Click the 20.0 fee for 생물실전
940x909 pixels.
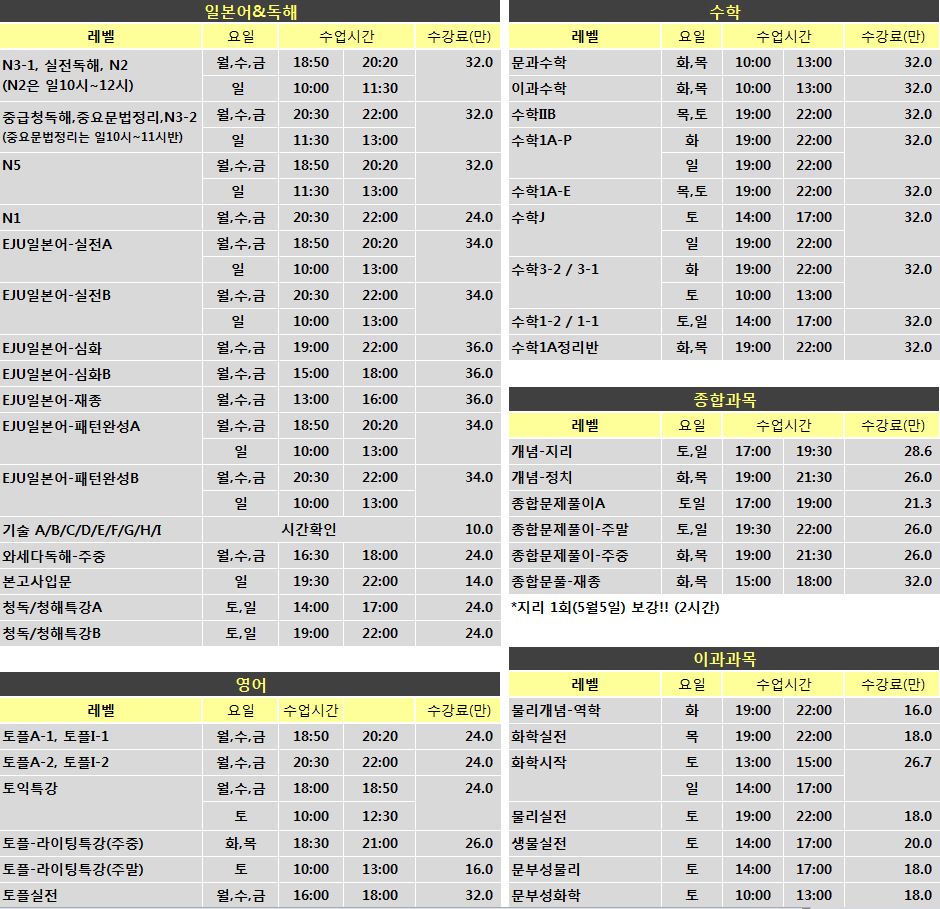[x=918, y=843]
